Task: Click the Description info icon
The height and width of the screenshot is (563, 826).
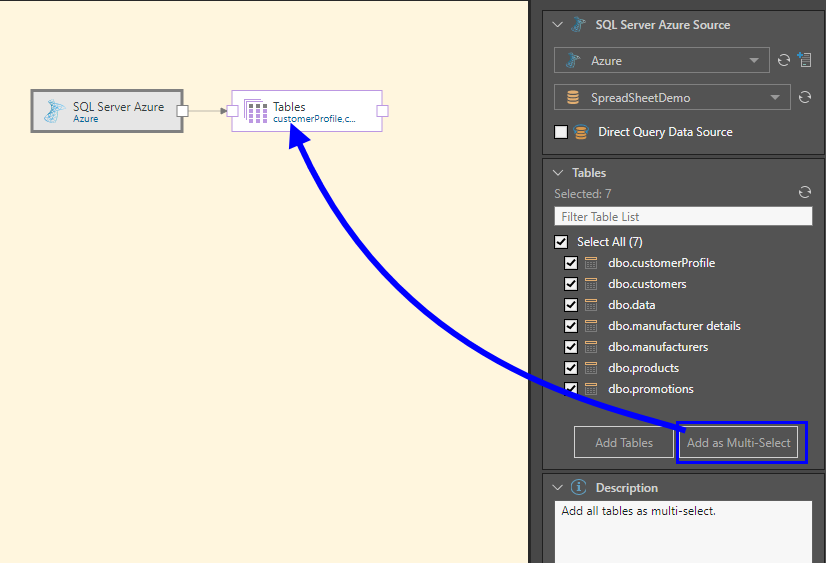Action: coord(578,488)
